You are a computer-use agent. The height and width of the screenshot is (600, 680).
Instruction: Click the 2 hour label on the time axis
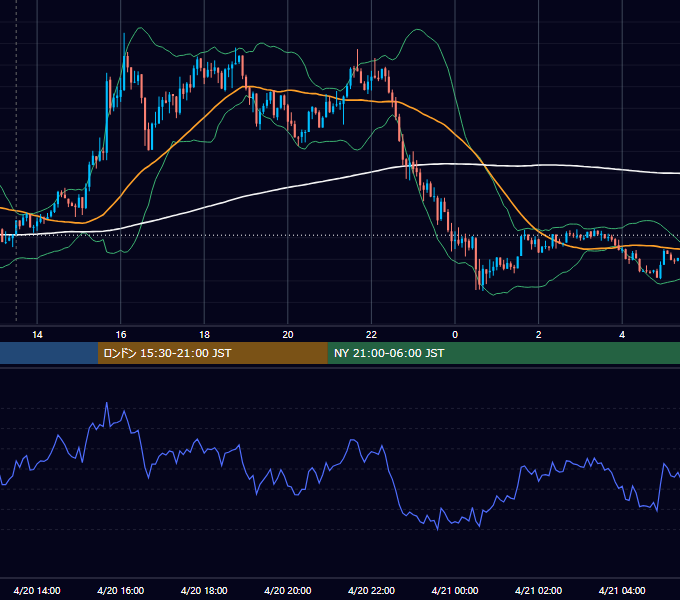coord(539,335)
